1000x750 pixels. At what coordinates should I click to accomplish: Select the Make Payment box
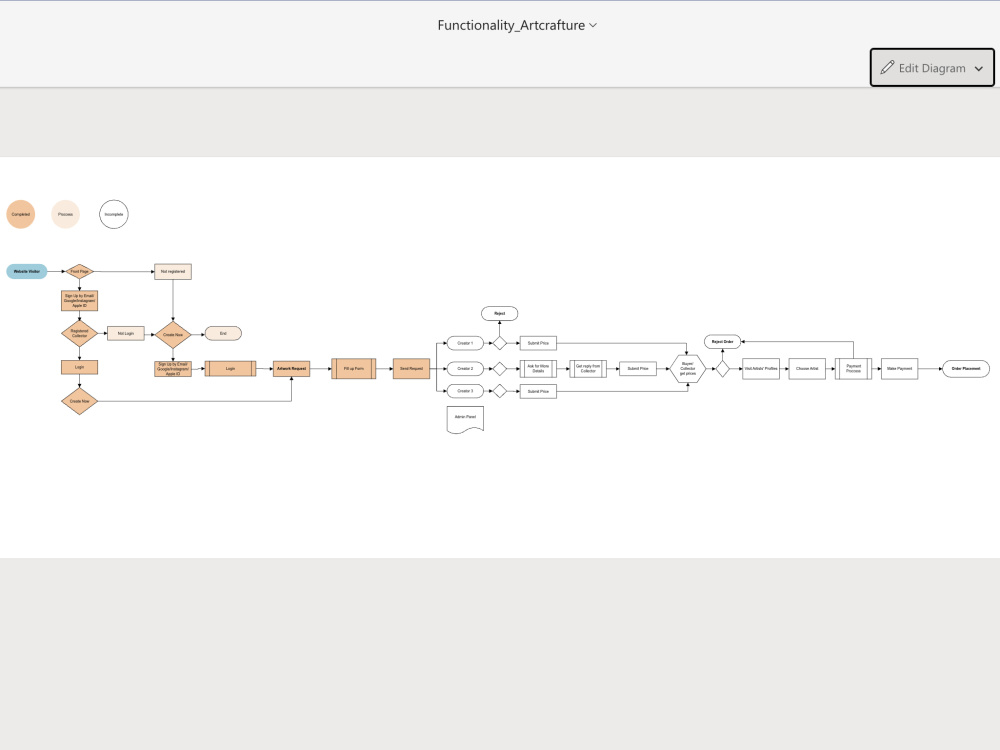tap(899, 369)
